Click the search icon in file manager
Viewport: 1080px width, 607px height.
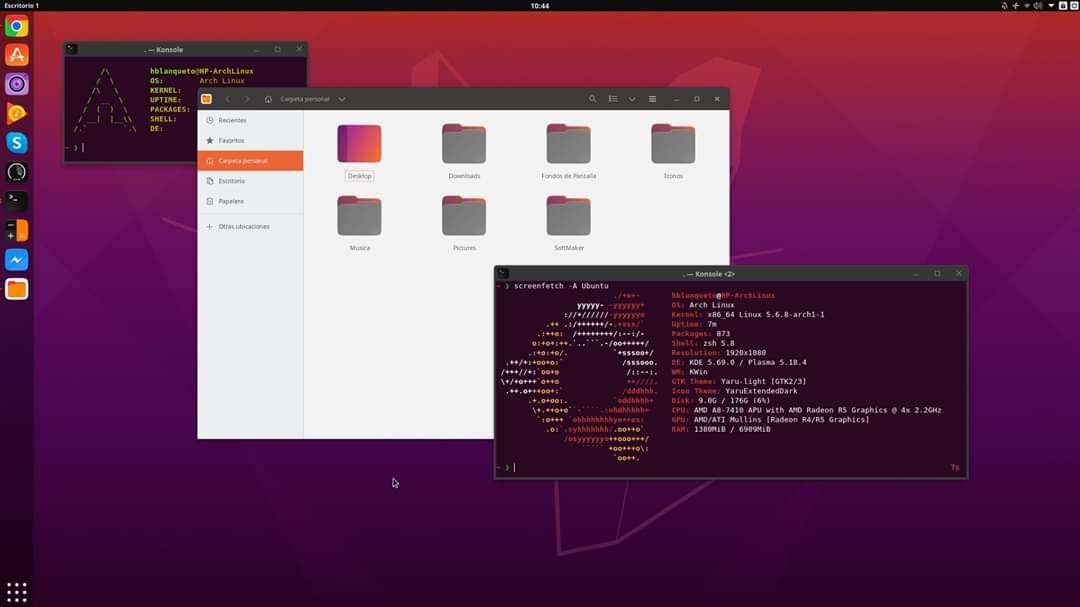592,99
